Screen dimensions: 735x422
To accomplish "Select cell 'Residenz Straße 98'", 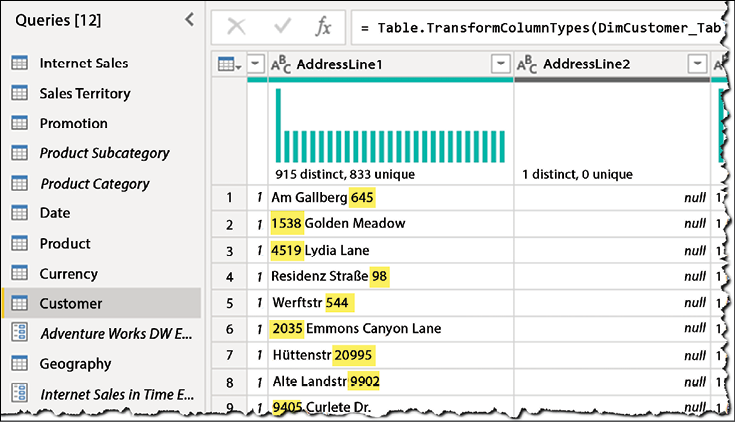I will tap(391, 276).
